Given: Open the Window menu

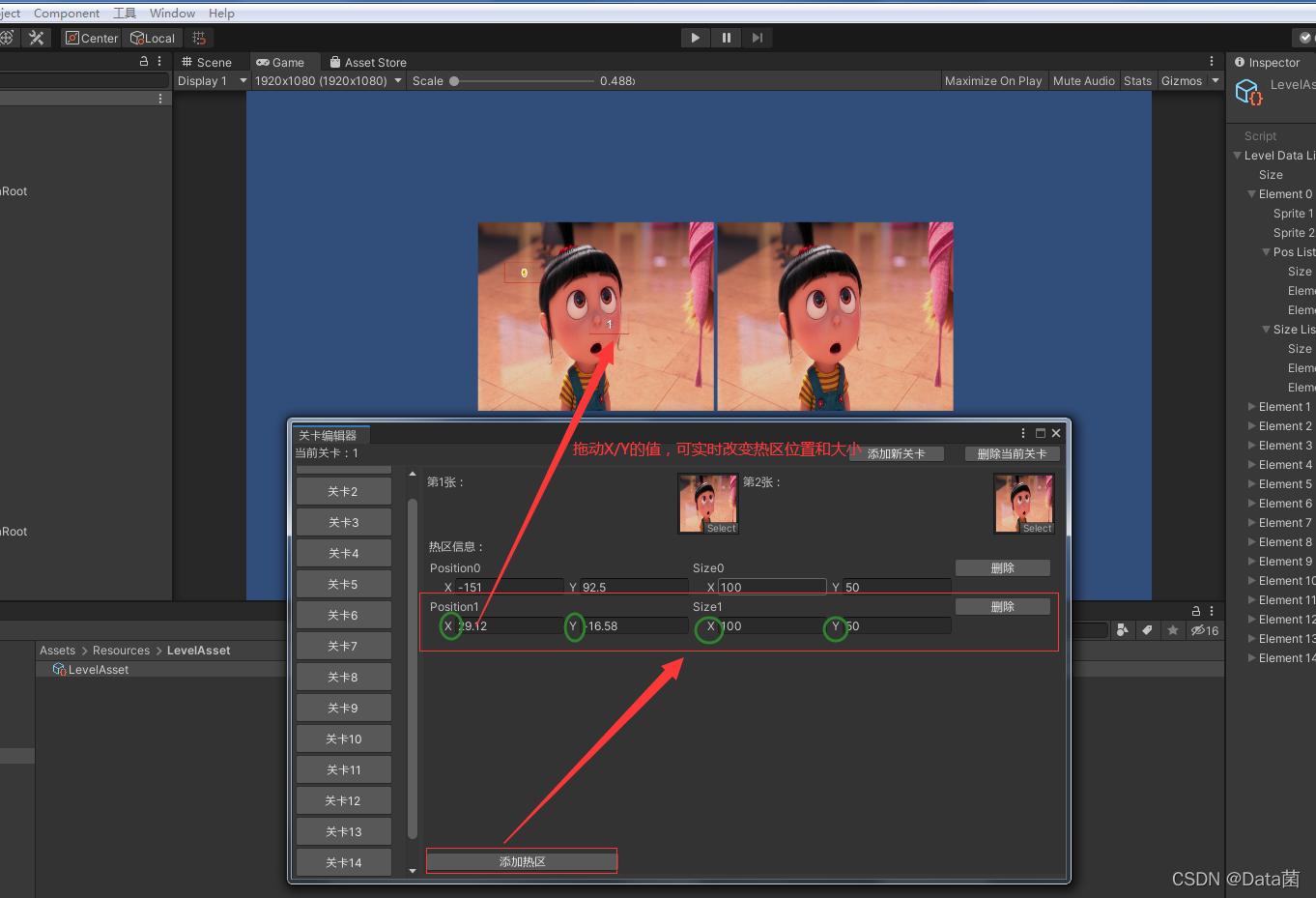Looking at the screenshot, I should [x=172, y=13].
